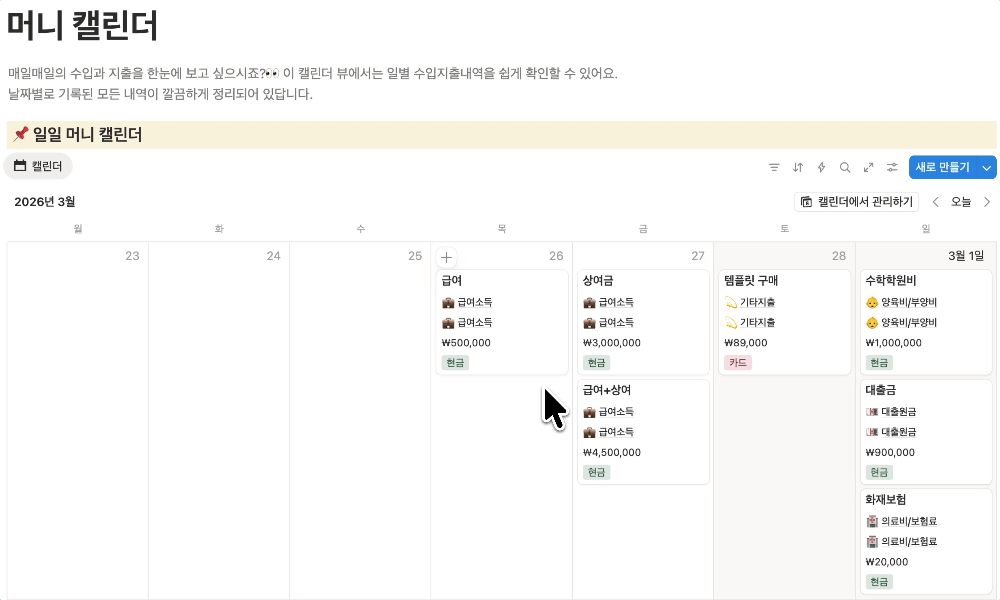Add new entry with plus icon on 26
The image size is (1000, 600).
coord(447,257)
